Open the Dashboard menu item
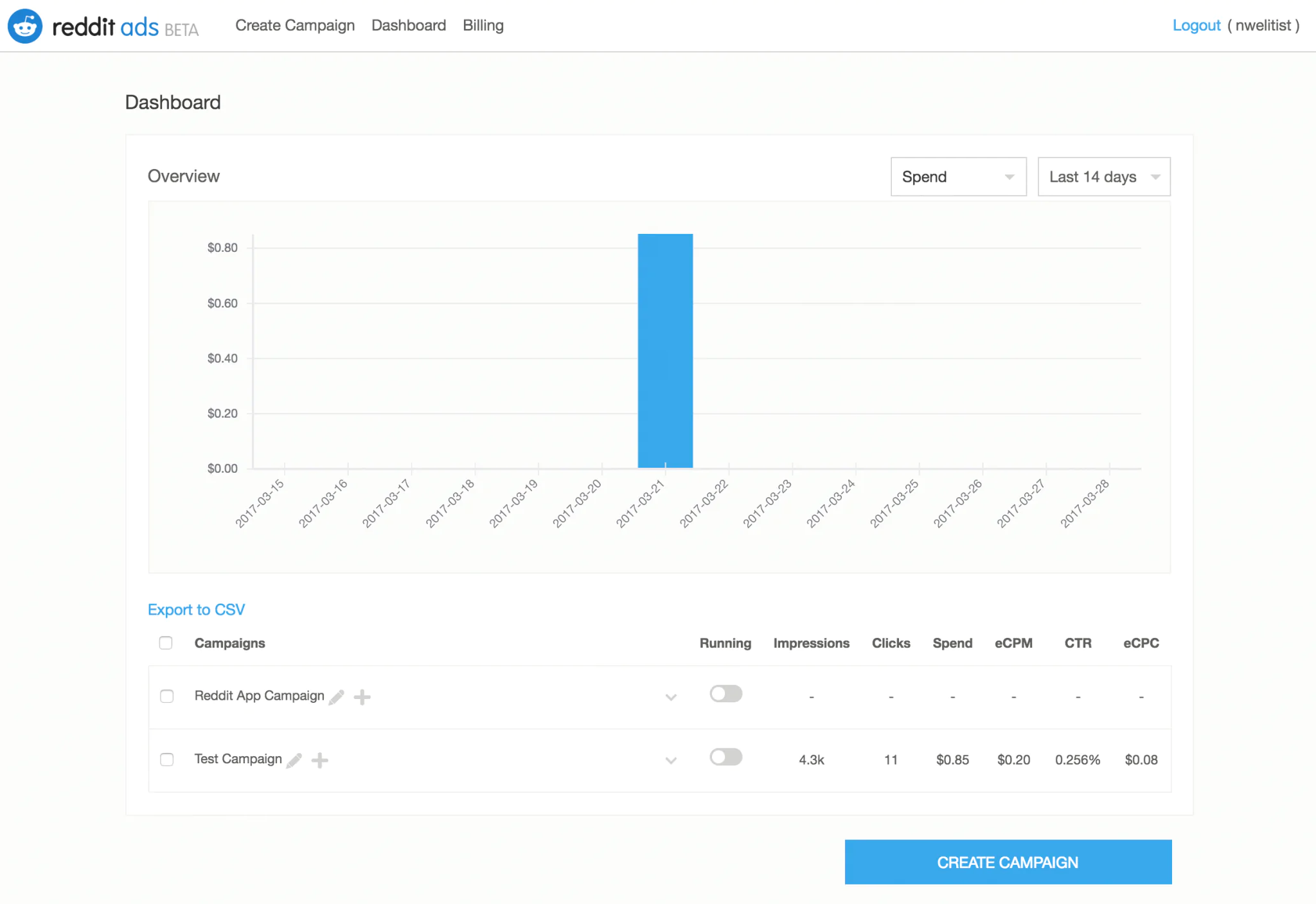The height and width of the screenshot is (904, 1316). pos(409,25)
